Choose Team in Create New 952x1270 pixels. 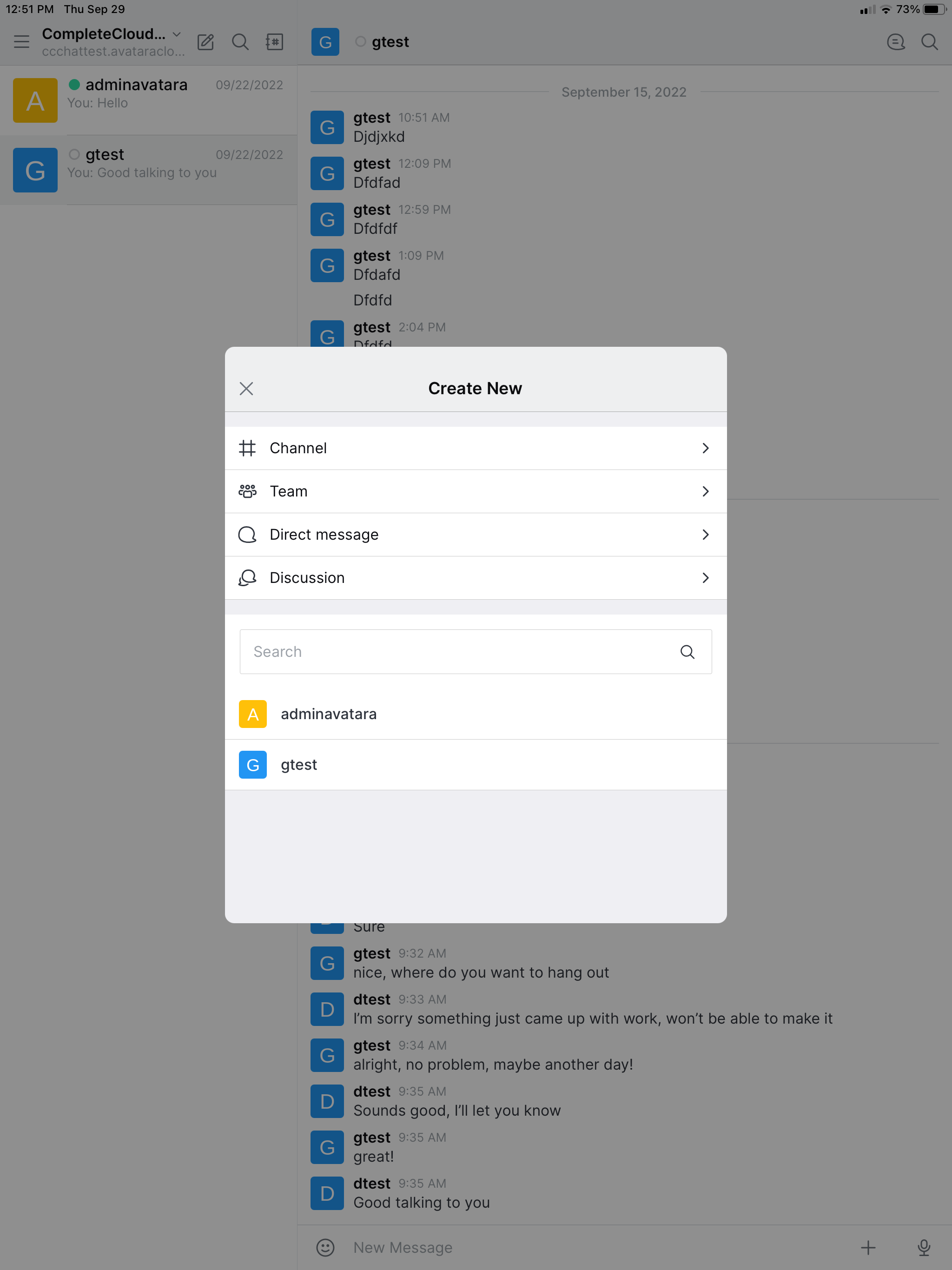[476, 491]
